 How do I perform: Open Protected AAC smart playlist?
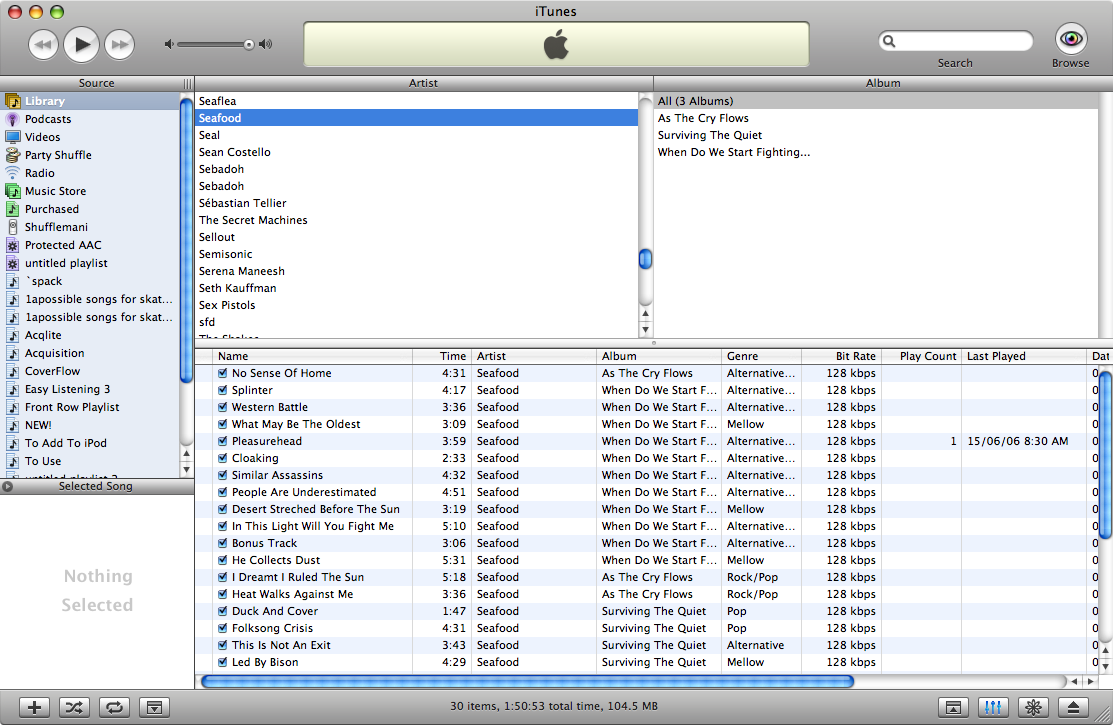(90, 245)
